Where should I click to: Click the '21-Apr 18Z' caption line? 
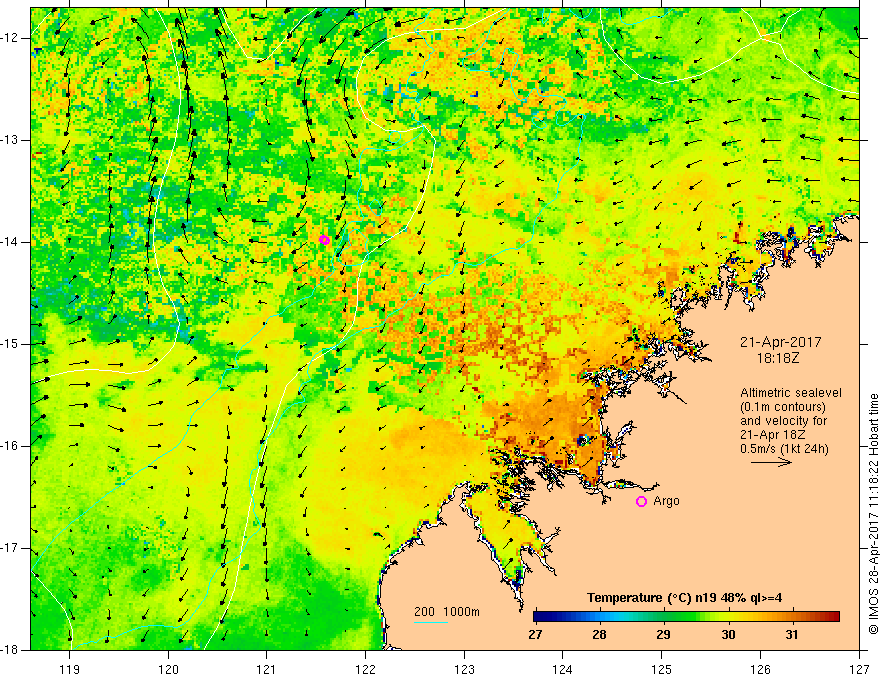(773, 435)
